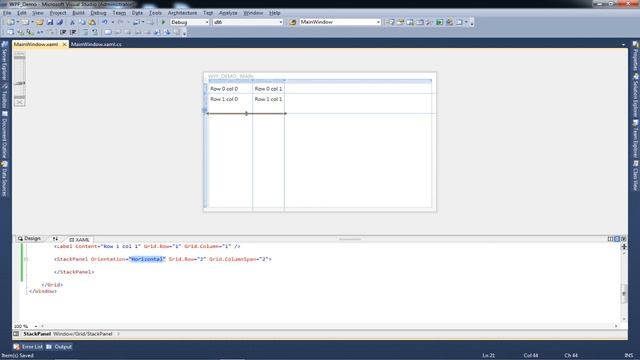
Task: Select the Row 0 col 0 label
Action: pyautogui.click(x=224, y=89)
